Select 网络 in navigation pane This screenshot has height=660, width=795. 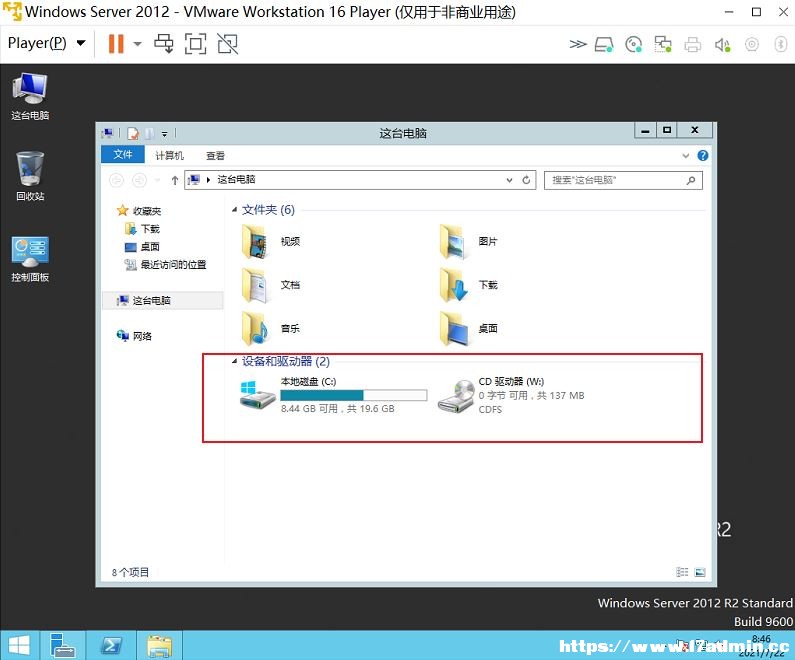(134, 336)
